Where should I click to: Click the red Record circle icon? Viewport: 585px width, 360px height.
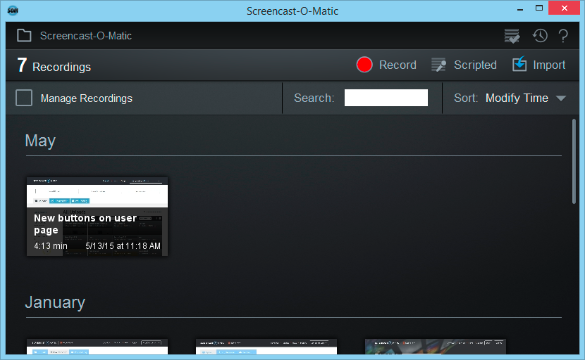364,65
